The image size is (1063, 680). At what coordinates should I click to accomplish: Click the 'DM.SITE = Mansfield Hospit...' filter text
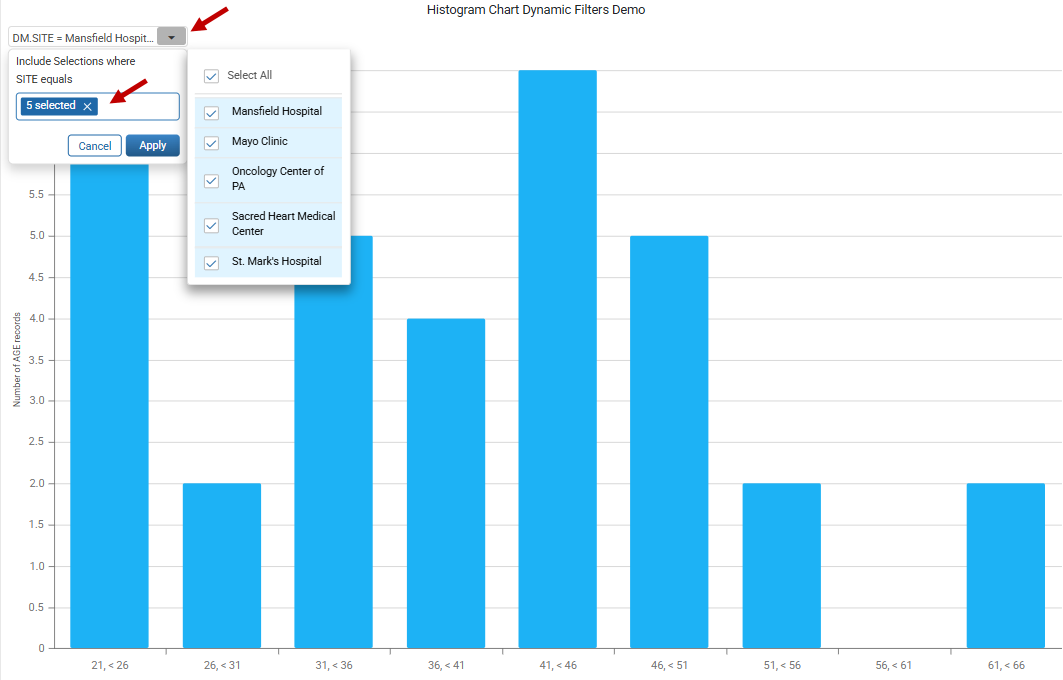click(83, 38)
